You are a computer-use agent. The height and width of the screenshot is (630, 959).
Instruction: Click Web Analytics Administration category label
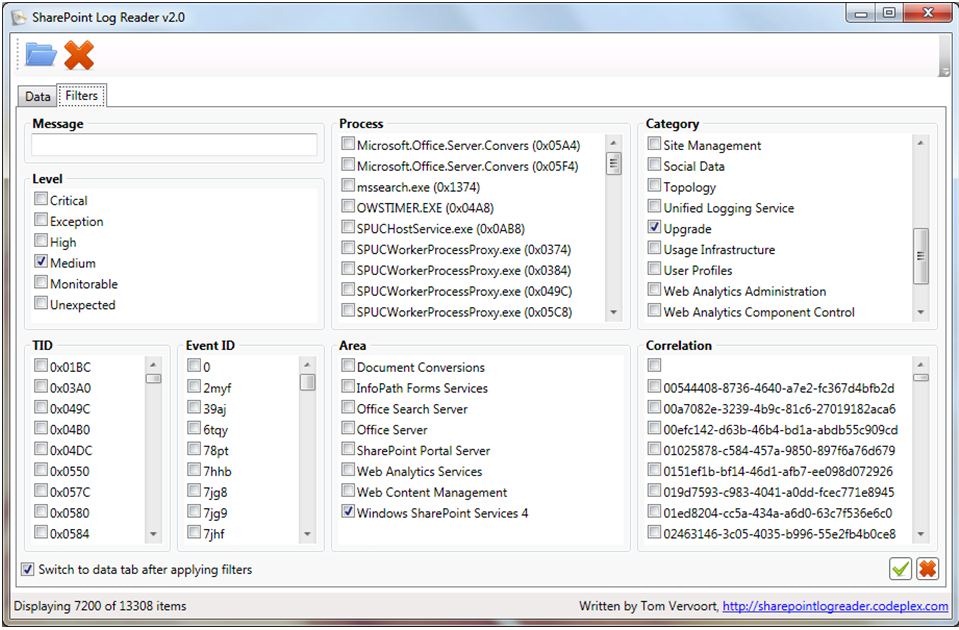(x=744, y=291)
